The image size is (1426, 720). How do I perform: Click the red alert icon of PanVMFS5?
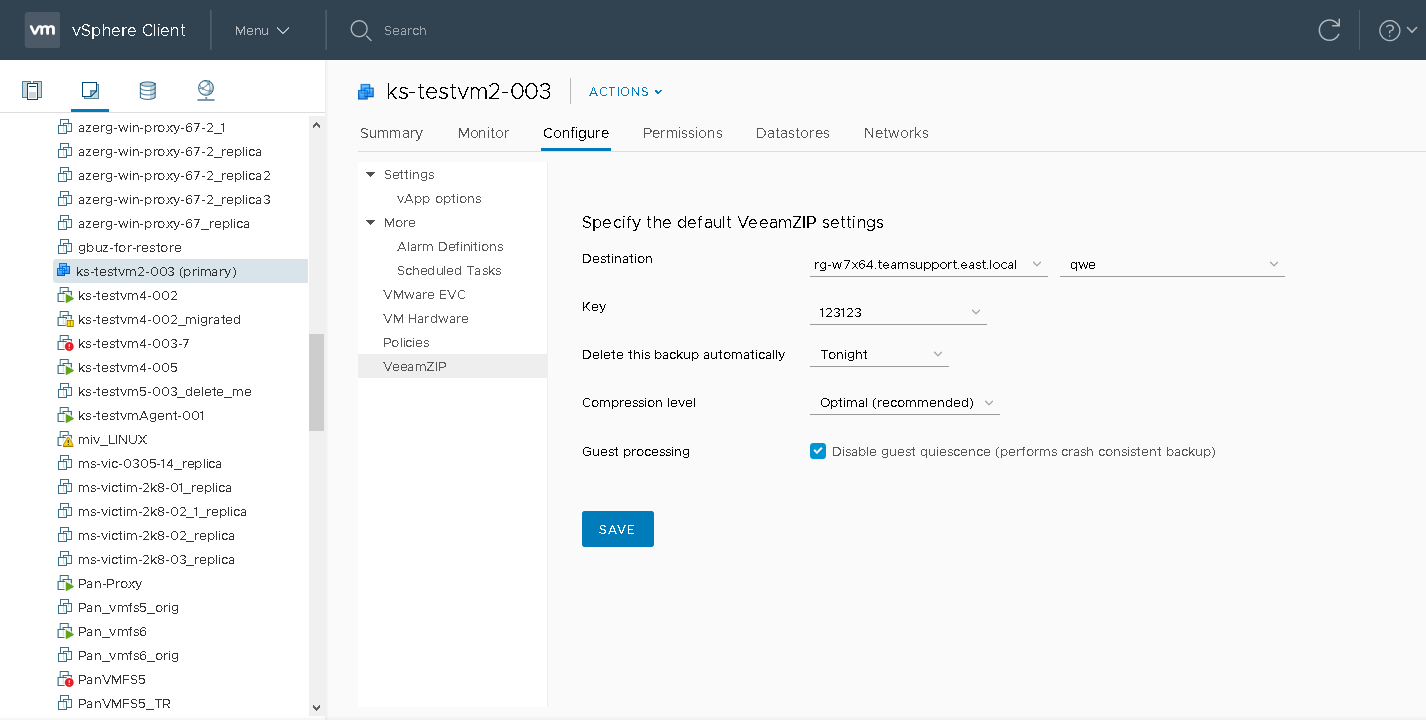tap(65, 679)
